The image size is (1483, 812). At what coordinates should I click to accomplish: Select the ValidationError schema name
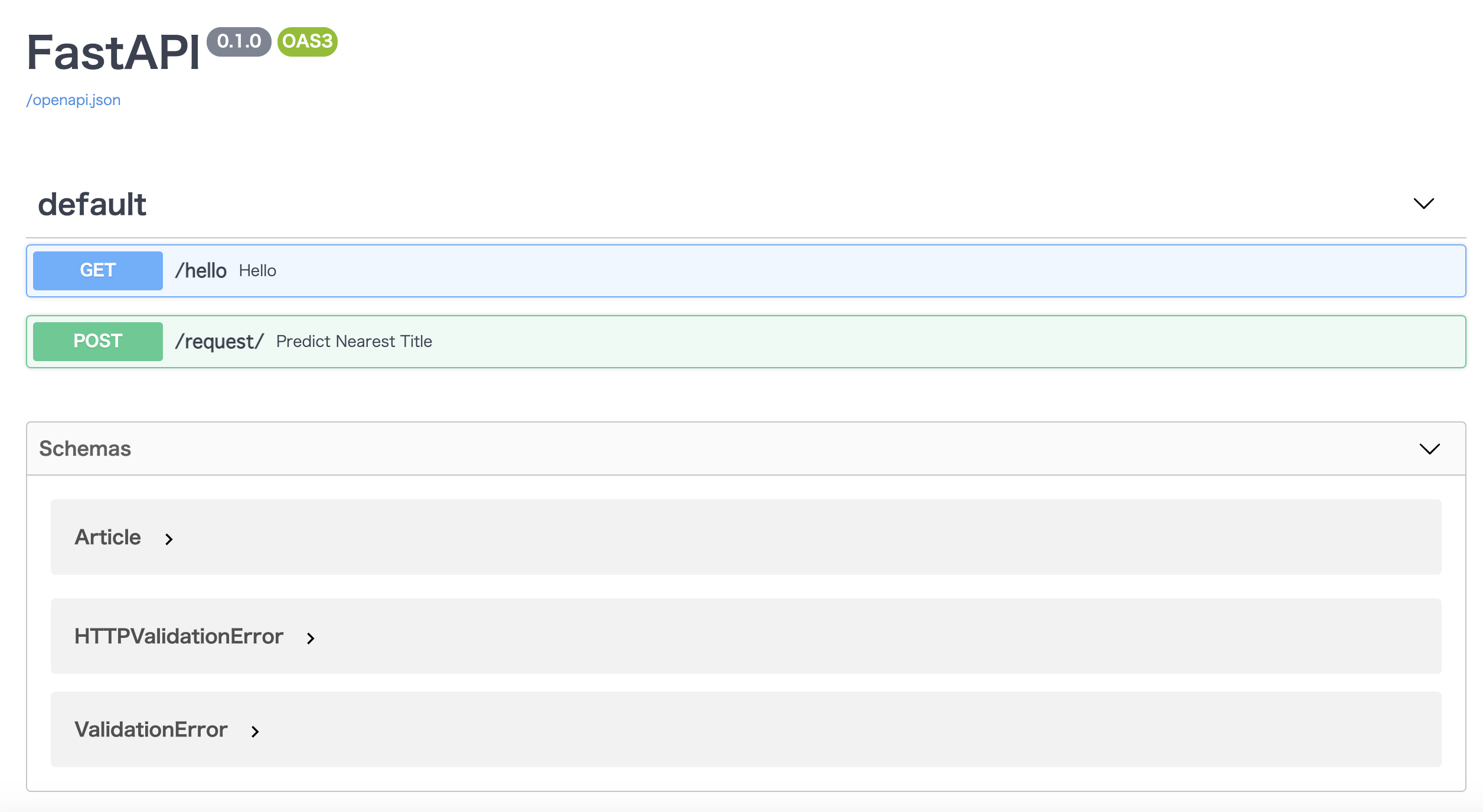(x=151, y=730)
